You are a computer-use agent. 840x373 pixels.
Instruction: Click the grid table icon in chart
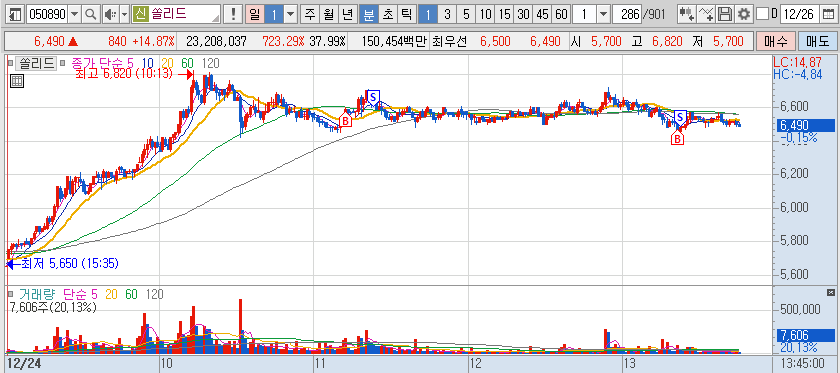tap(17, 81)
